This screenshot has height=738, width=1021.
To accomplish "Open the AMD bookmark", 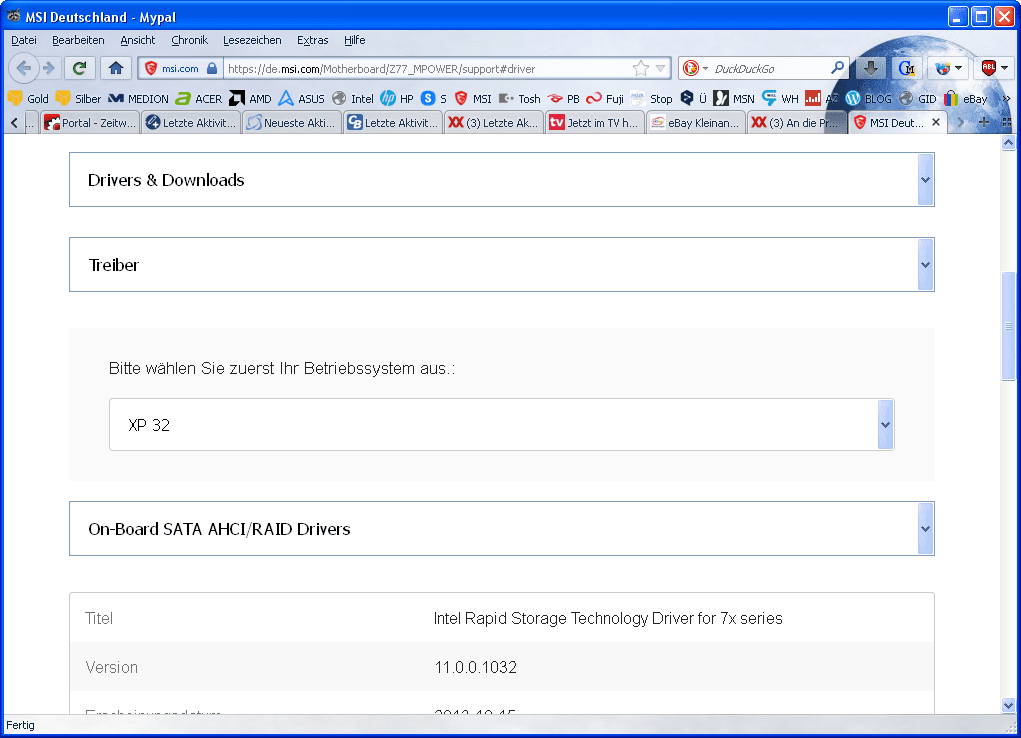I will click(251, 99).
